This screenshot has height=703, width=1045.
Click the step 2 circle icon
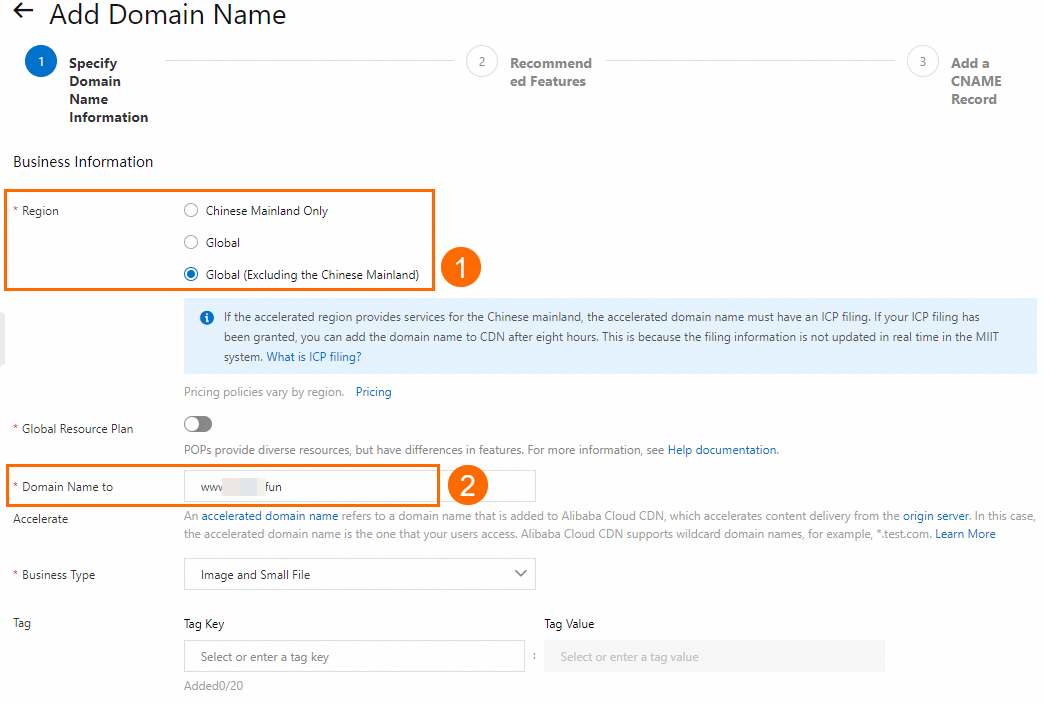[481, 62]
